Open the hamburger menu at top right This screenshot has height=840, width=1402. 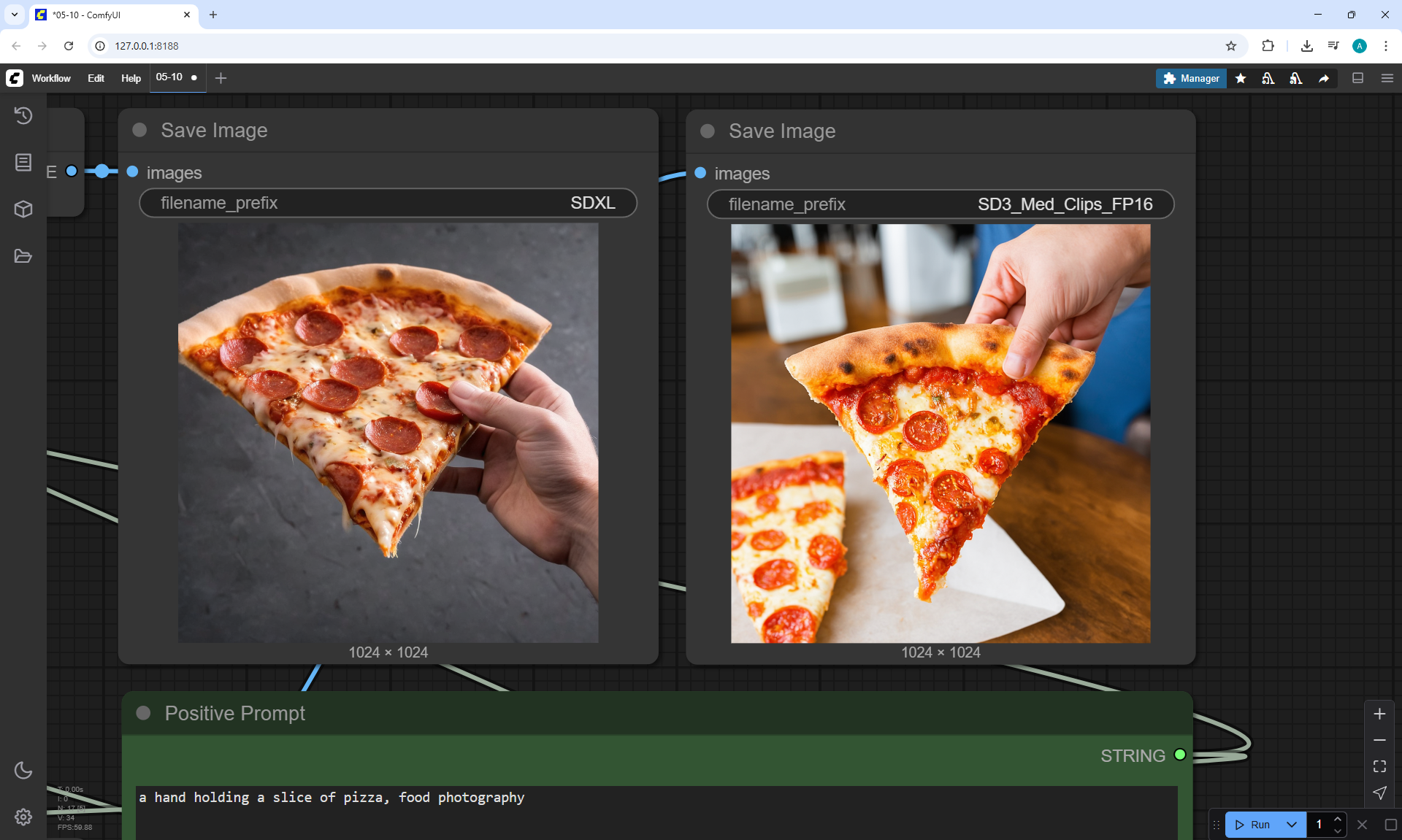(1387, 78)
